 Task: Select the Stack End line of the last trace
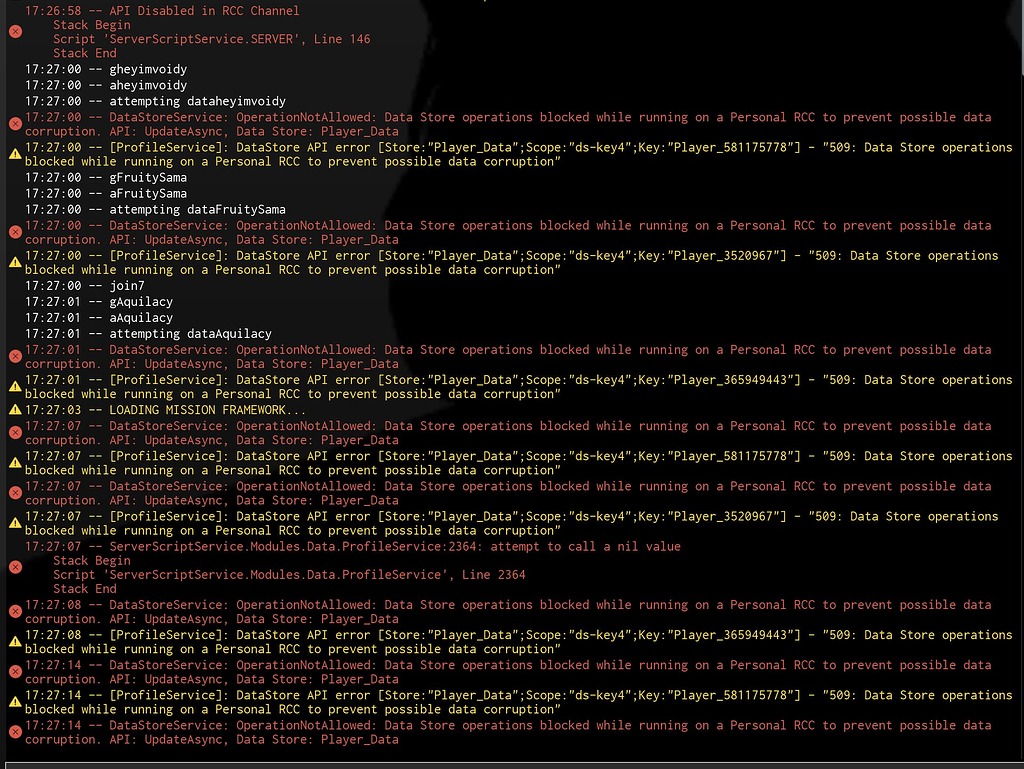84,589
